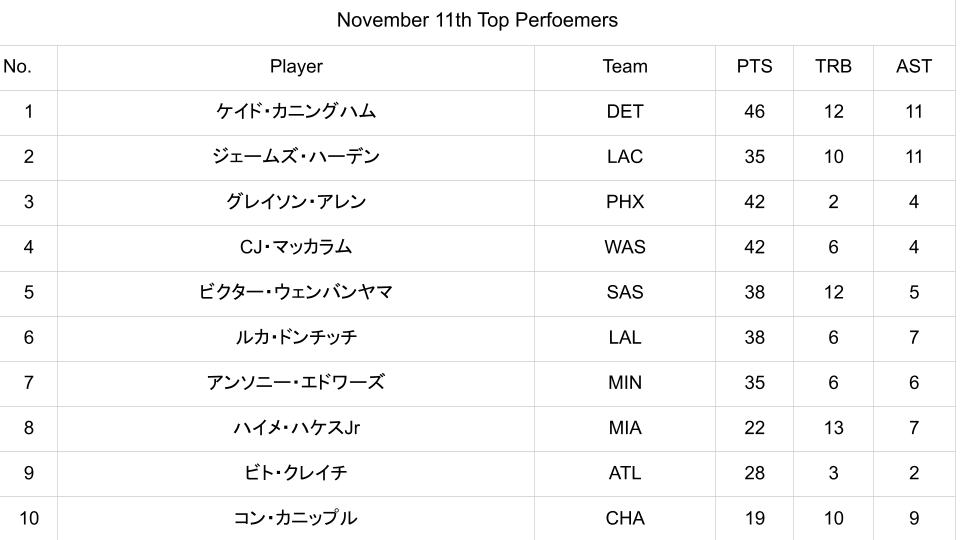Click the DET team cell
Screen dimensions: 960x540
coord(625,112)
